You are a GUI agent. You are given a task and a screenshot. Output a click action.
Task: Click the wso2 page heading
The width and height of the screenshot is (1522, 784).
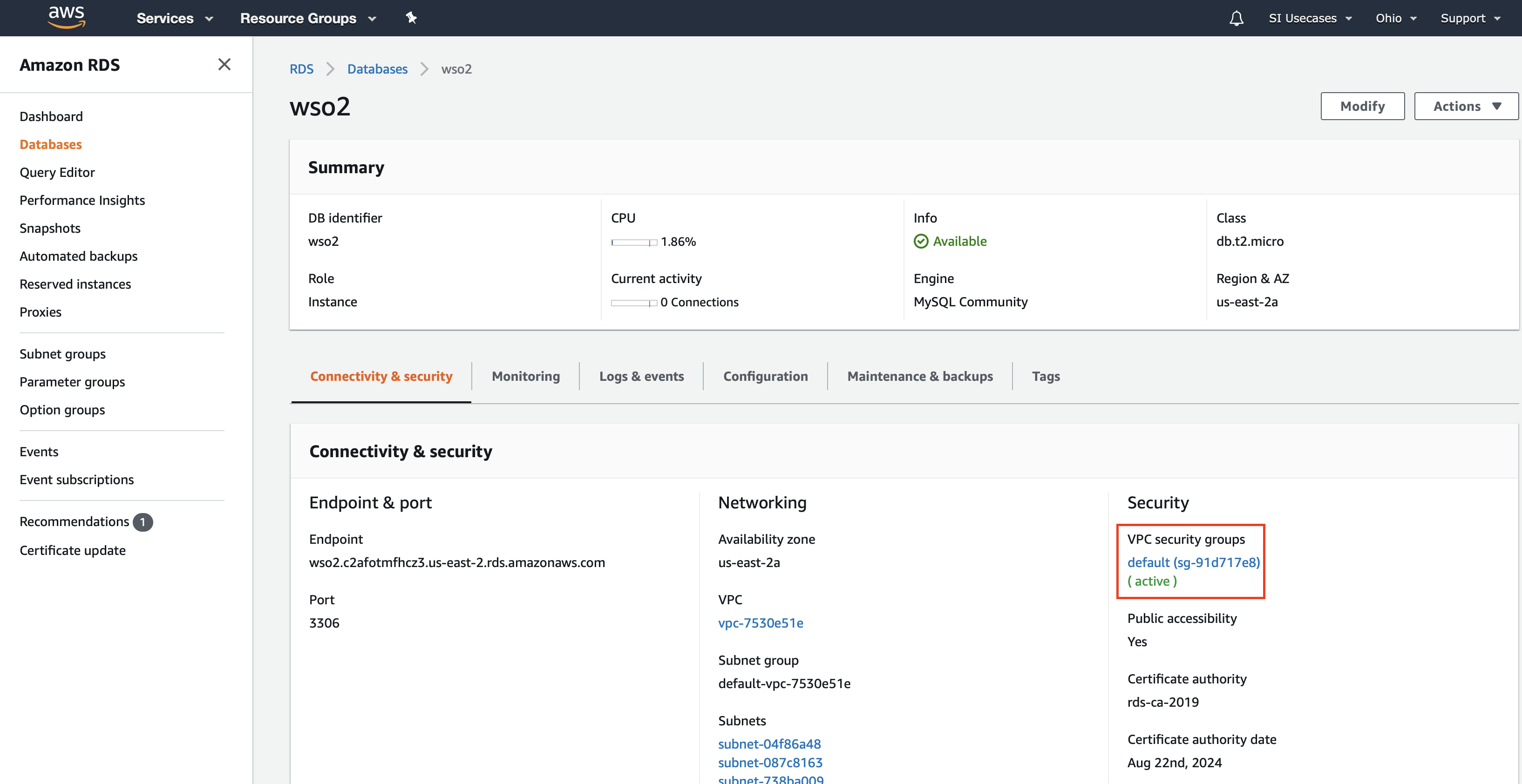[x=319, y=107]
